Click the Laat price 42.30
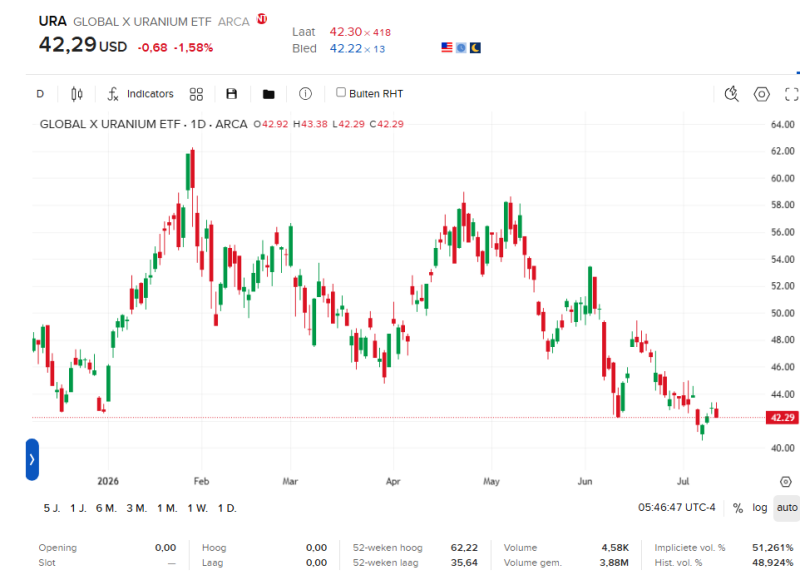 click(x=345, y=32)
